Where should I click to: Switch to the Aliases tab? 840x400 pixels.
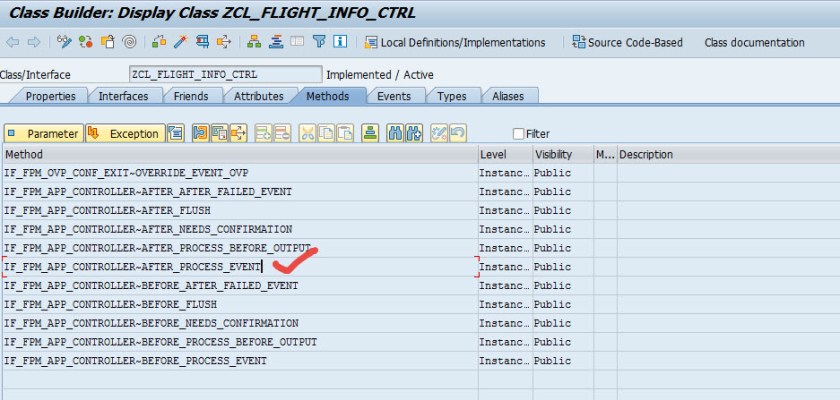pos(508,96)
